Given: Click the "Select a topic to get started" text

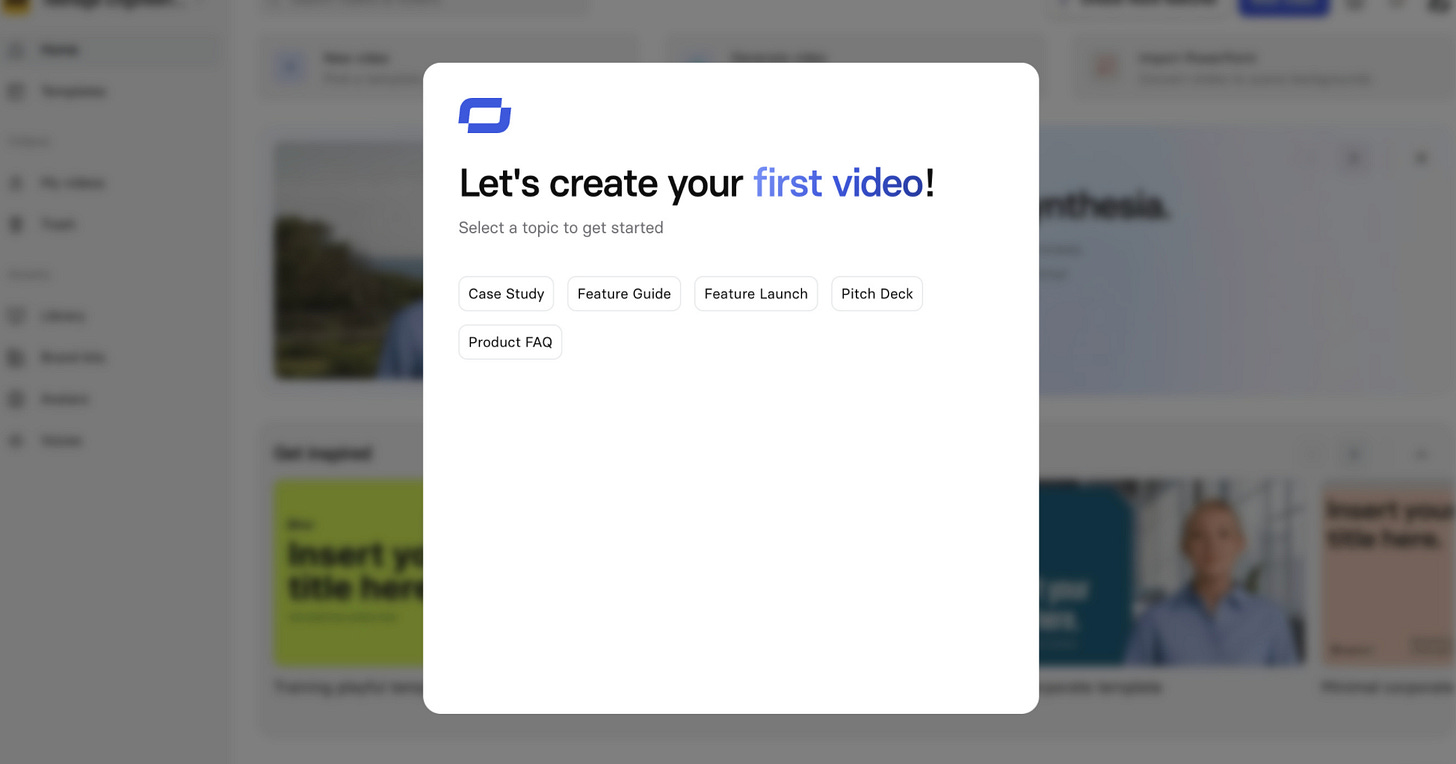Looking at the screenshot, I should pyautogui.click(x=561, y=228).
